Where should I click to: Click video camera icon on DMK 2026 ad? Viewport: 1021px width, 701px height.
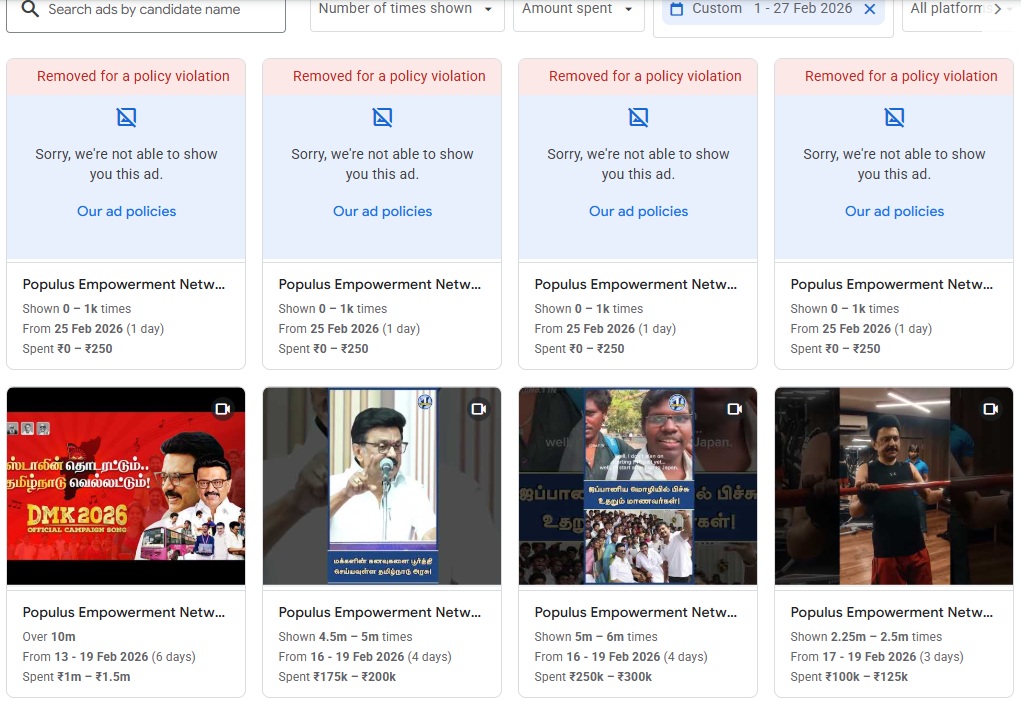(x=222, y=409)
